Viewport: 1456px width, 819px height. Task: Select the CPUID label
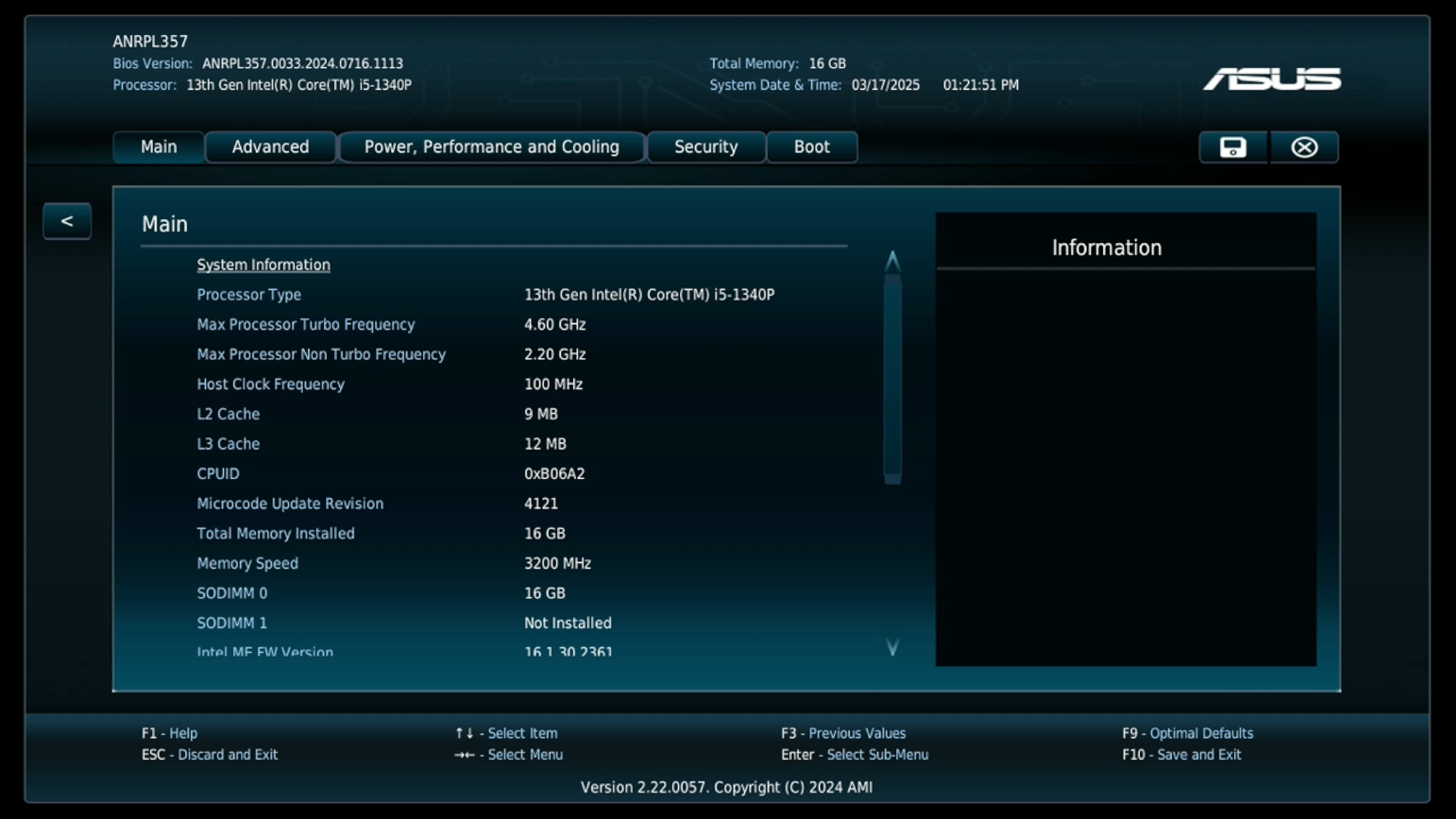tap(218, 474)
